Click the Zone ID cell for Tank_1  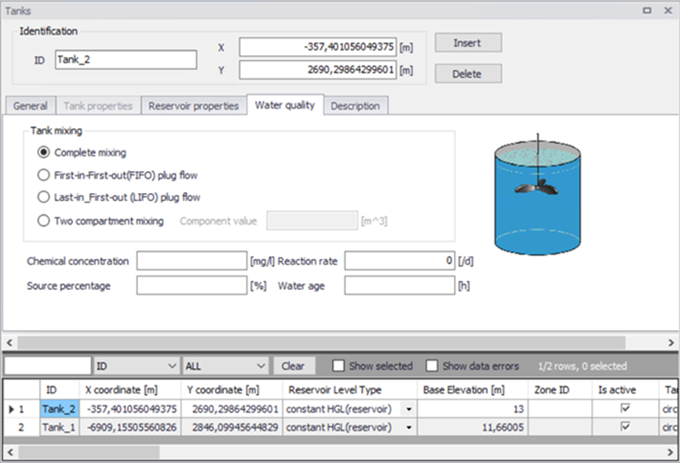tap(560, 427)
